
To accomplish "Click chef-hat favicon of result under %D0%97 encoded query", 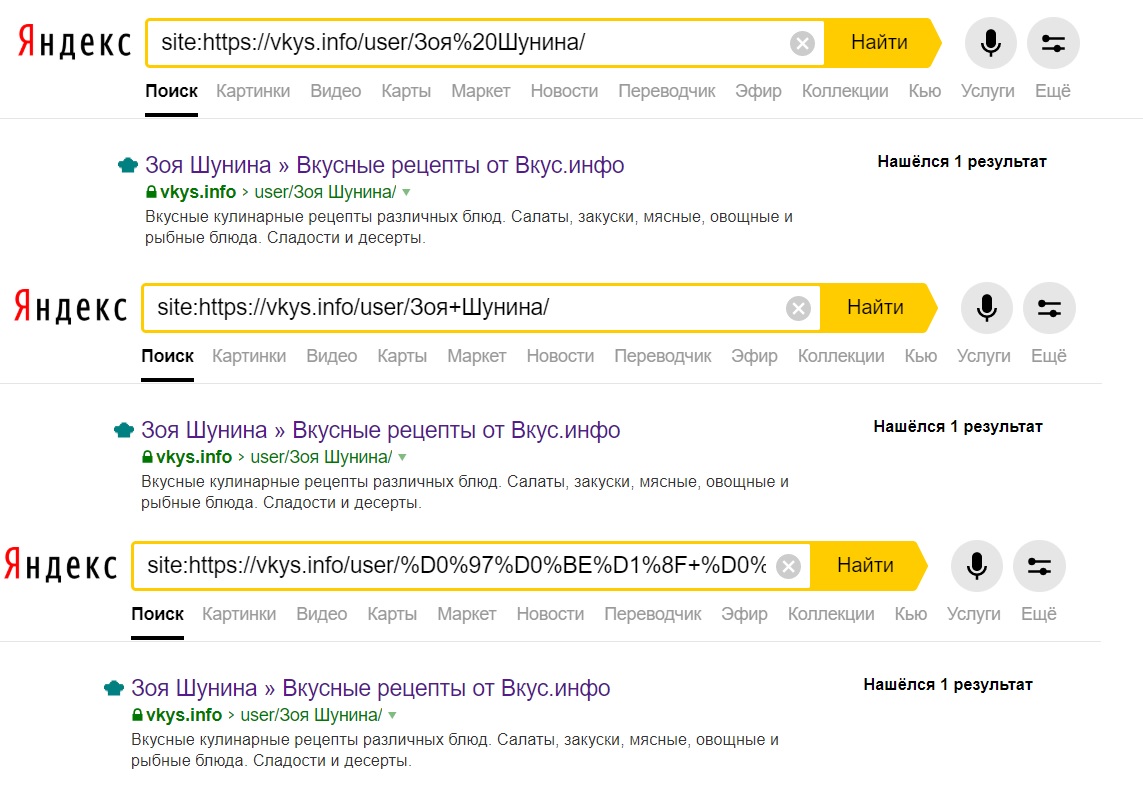I will 114,688.
